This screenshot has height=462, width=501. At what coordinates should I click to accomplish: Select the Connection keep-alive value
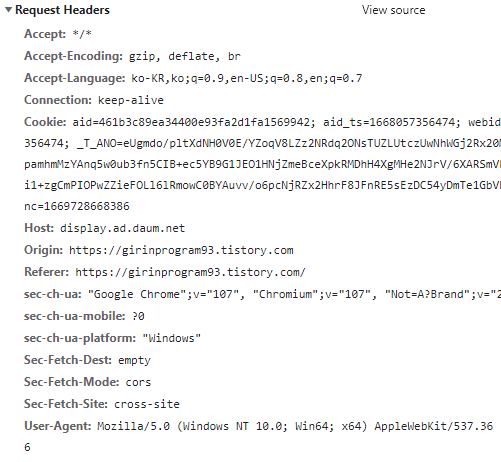pos(131,100)
